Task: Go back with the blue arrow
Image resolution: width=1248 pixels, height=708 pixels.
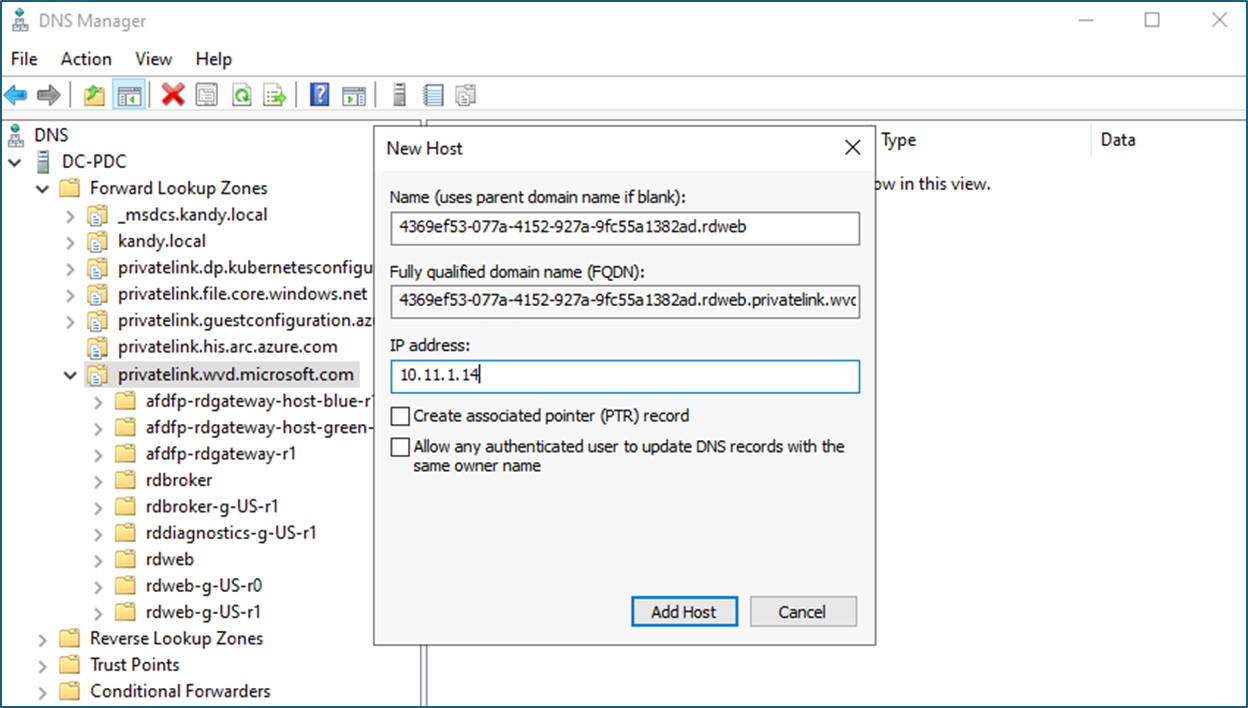Action: pyautogui.click(x=15, y=95)
